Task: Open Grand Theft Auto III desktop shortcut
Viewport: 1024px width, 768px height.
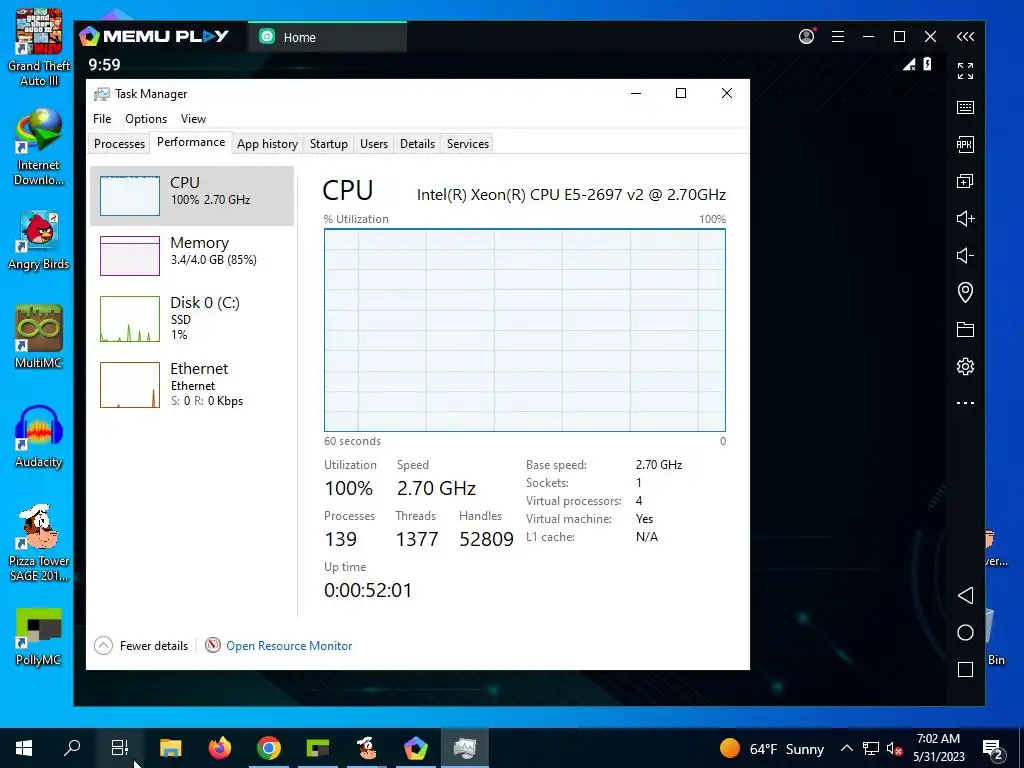Action: (x=39, y=48)
